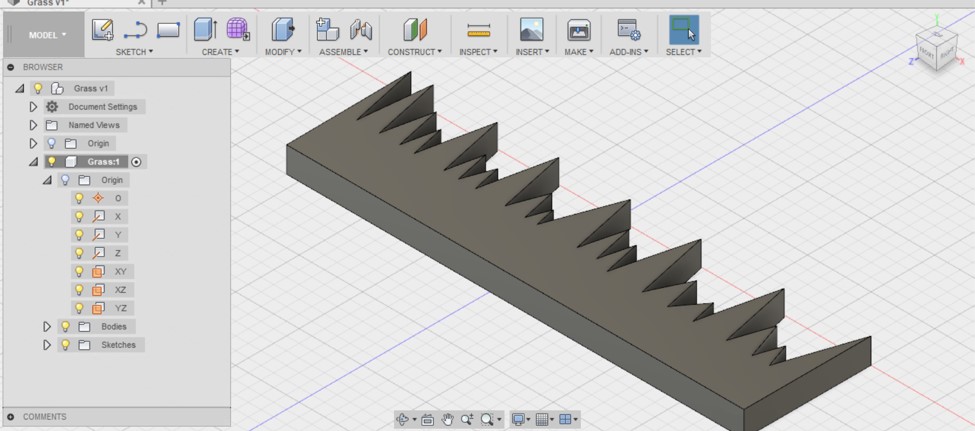This screenshot has width=975, height=431.
Task: Toggle visibility bulb of XY plane
Action: 79,272
